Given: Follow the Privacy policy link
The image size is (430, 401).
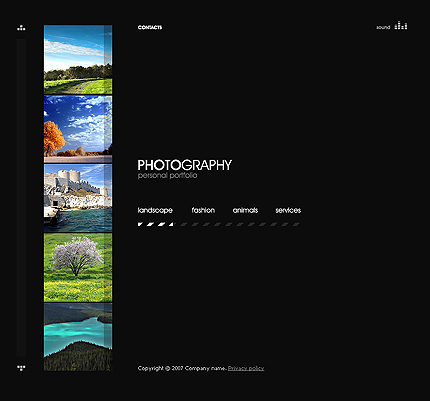Looking at the screenshot, I should pos(246,368).
